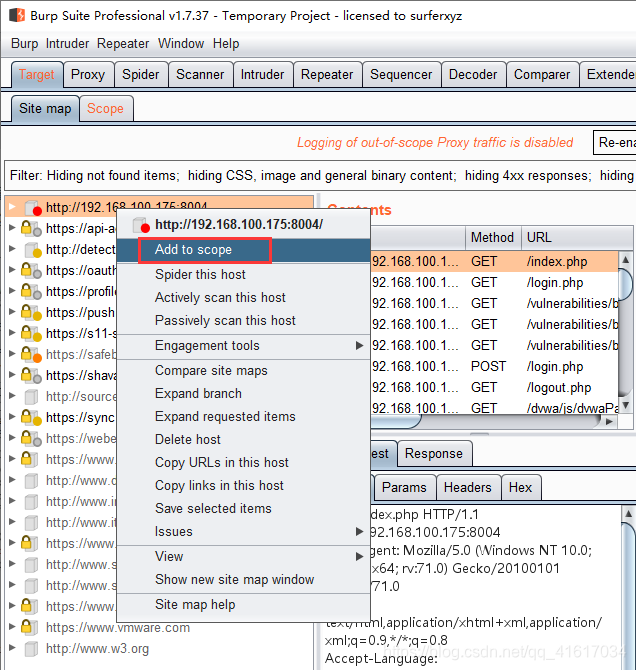This screenshot has height=670, width=636.
Task: Click the lock icon beside https://s11 host
Action: click(x=31, y=333)
